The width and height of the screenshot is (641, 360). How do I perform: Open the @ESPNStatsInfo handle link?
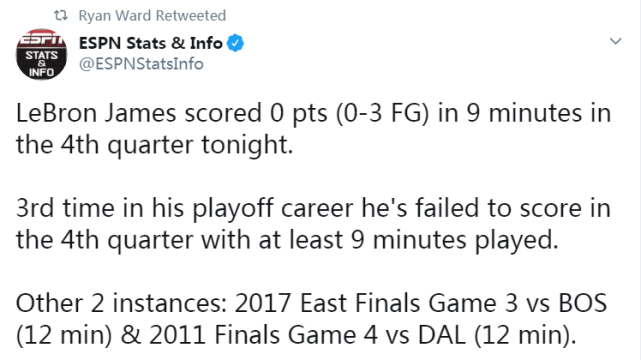pos(141,64)
